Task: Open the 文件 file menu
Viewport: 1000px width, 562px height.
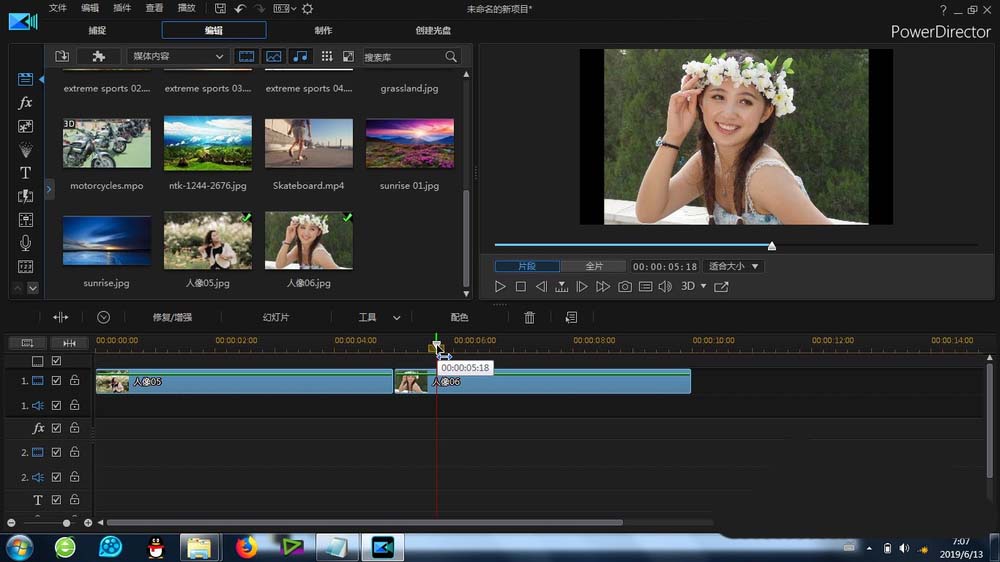Action: 58,8
